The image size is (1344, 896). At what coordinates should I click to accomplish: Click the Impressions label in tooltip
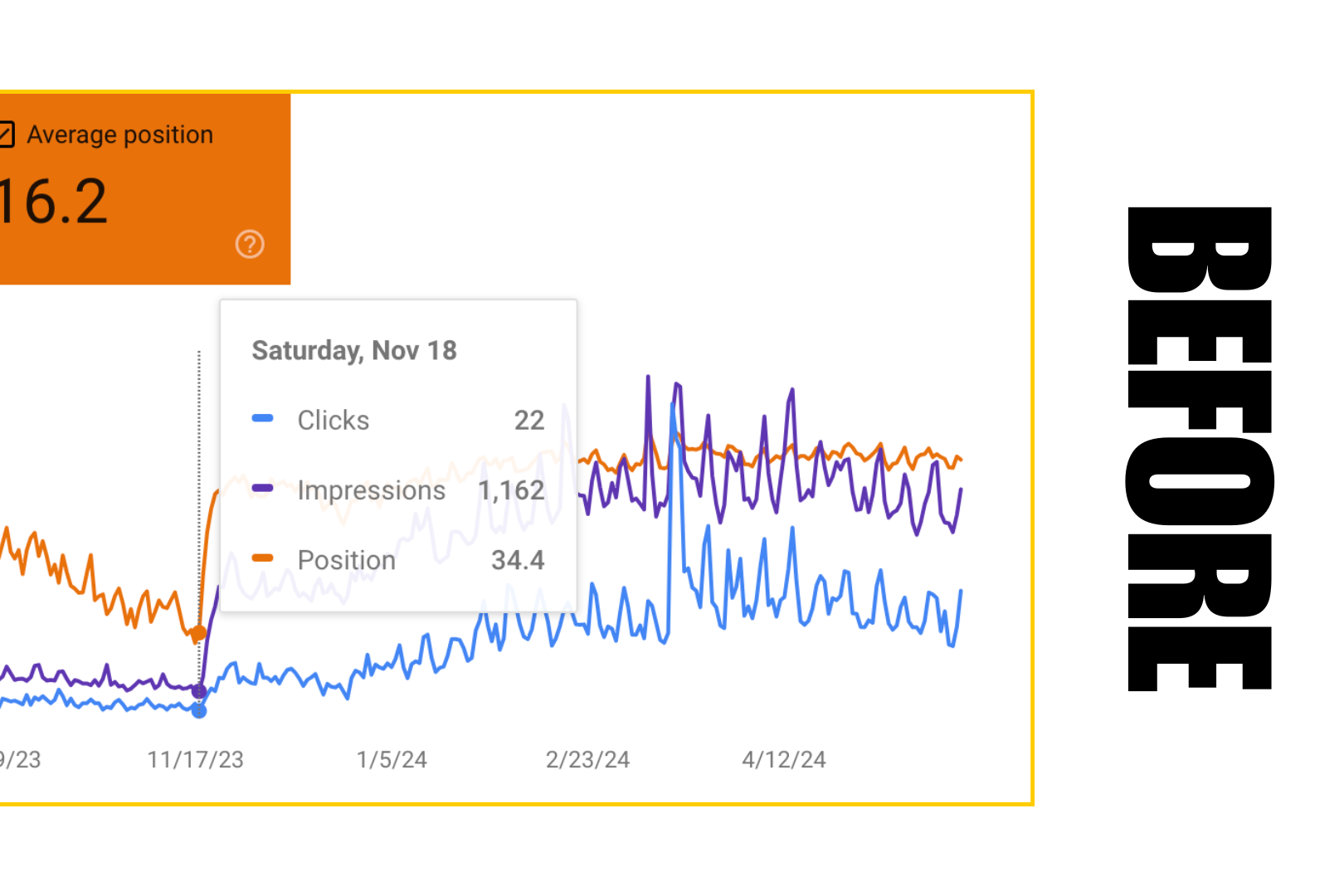point(372,490)
